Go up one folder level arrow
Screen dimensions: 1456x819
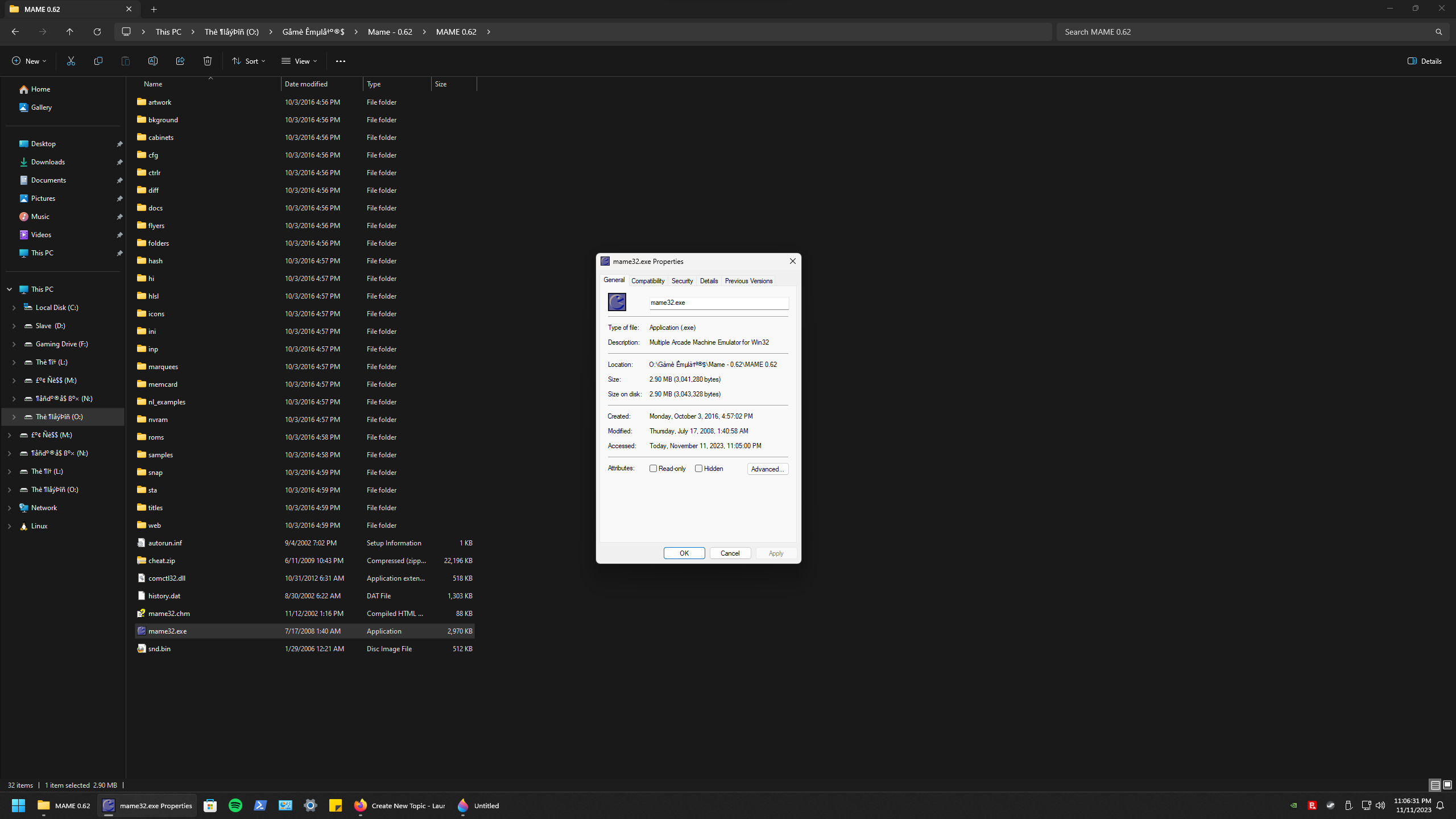[x=70, y=32]
